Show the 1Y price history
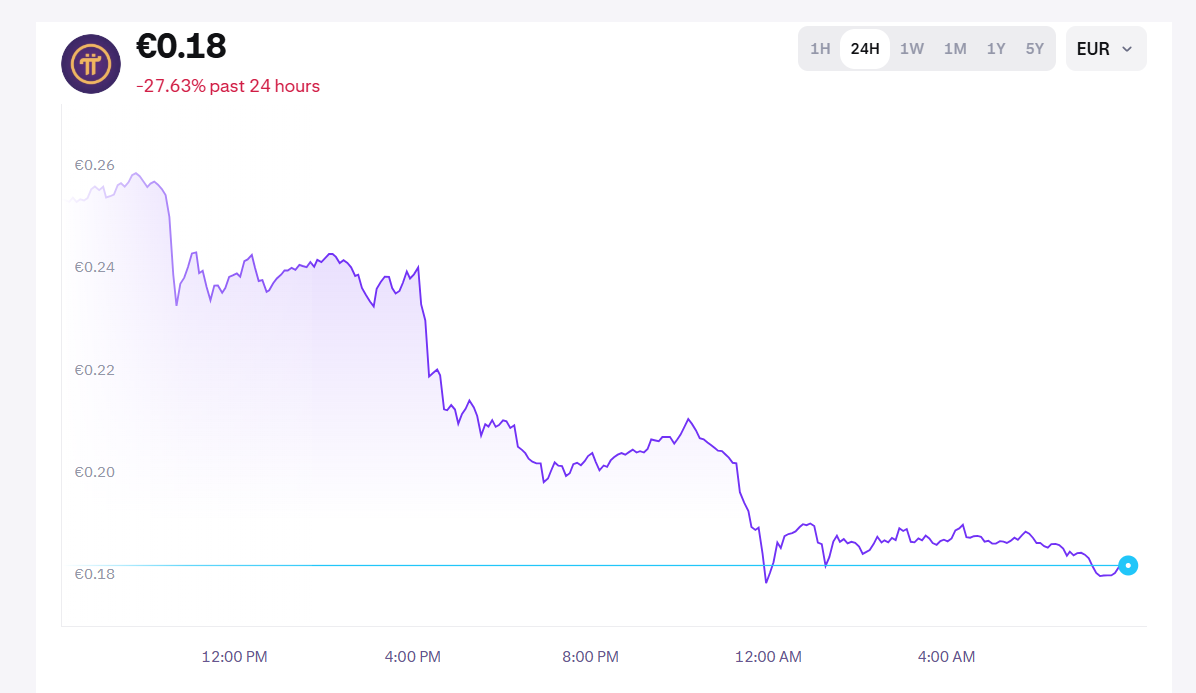 (996, 49)
